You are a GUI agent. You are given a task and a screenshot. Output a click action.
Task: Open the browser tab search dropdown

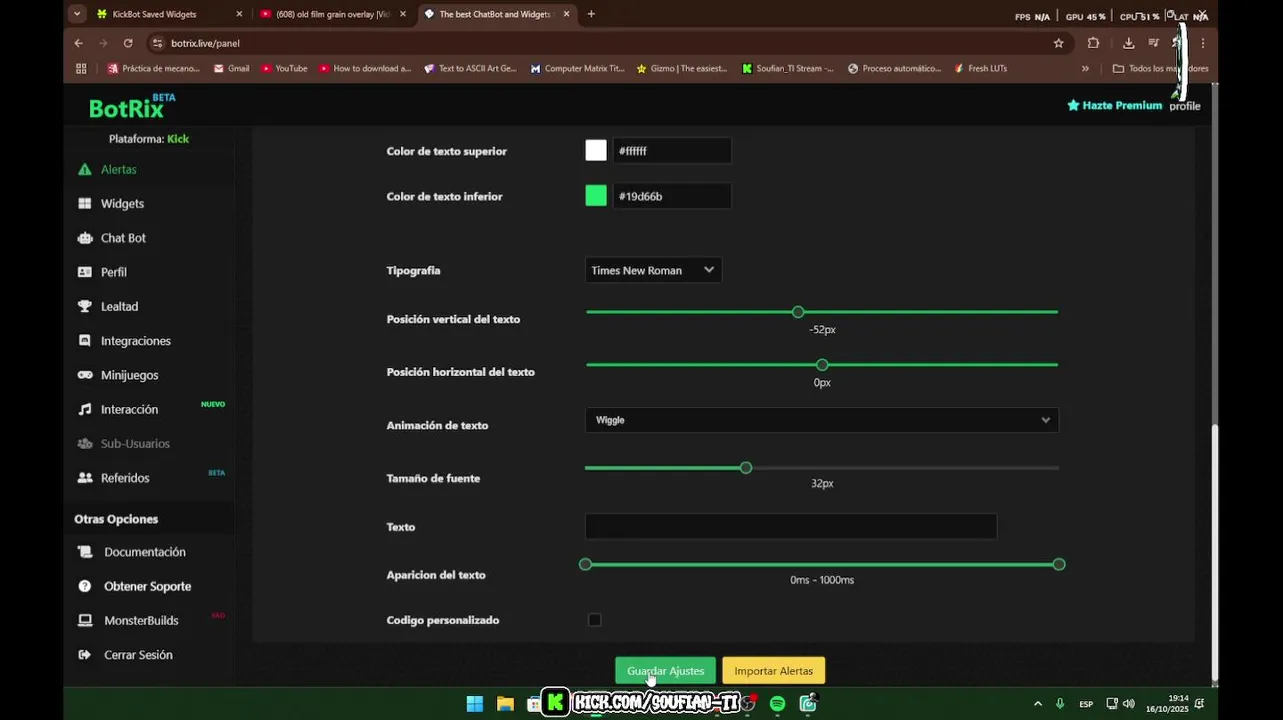[x=78, y=14]
